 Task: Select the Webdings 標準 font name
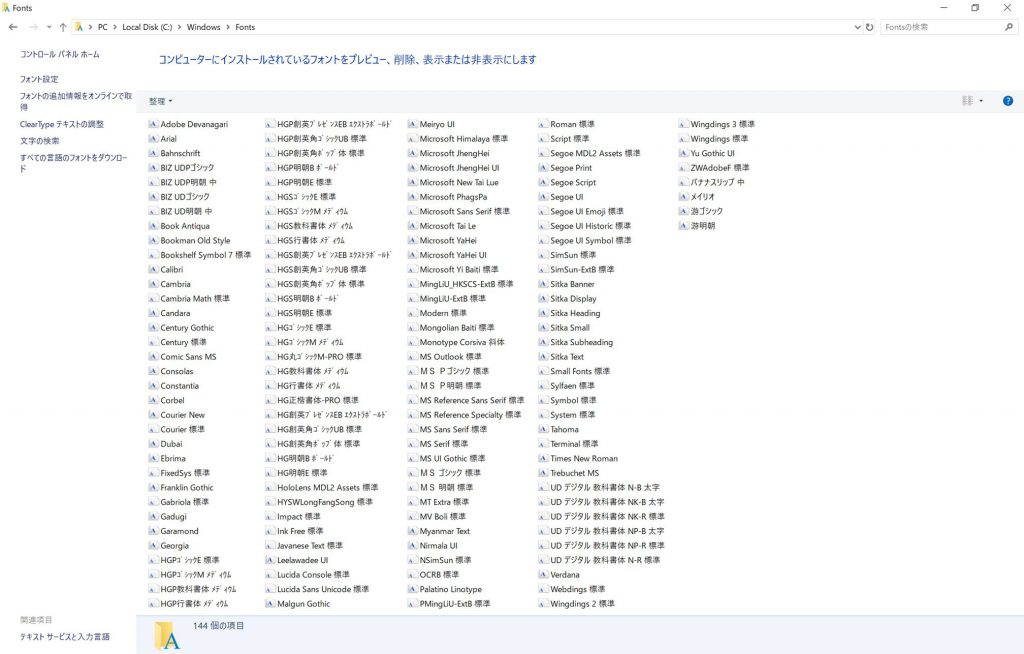(x=578, y=589)
